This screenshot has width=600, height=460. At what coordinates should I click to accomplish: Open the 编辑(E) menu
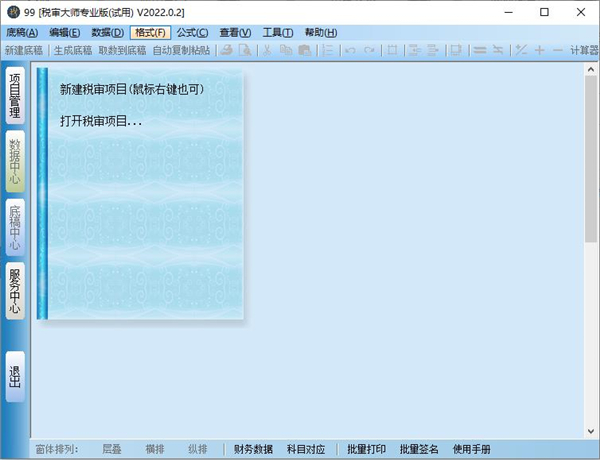pyautogui.click(x=65, y=33)
